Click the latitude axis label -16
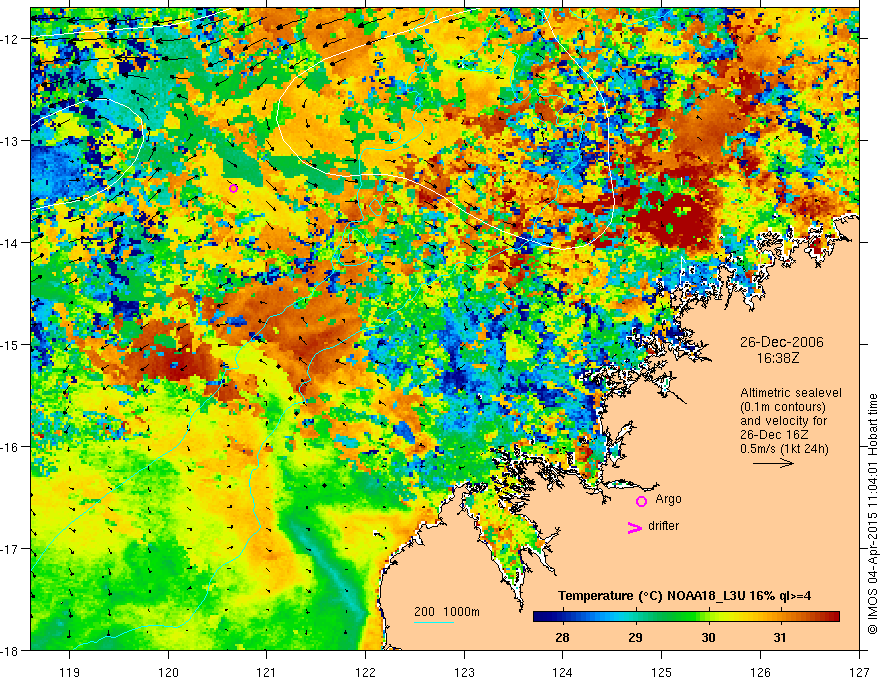This screenshot has height=680, width=880. (x=11, y=447)
